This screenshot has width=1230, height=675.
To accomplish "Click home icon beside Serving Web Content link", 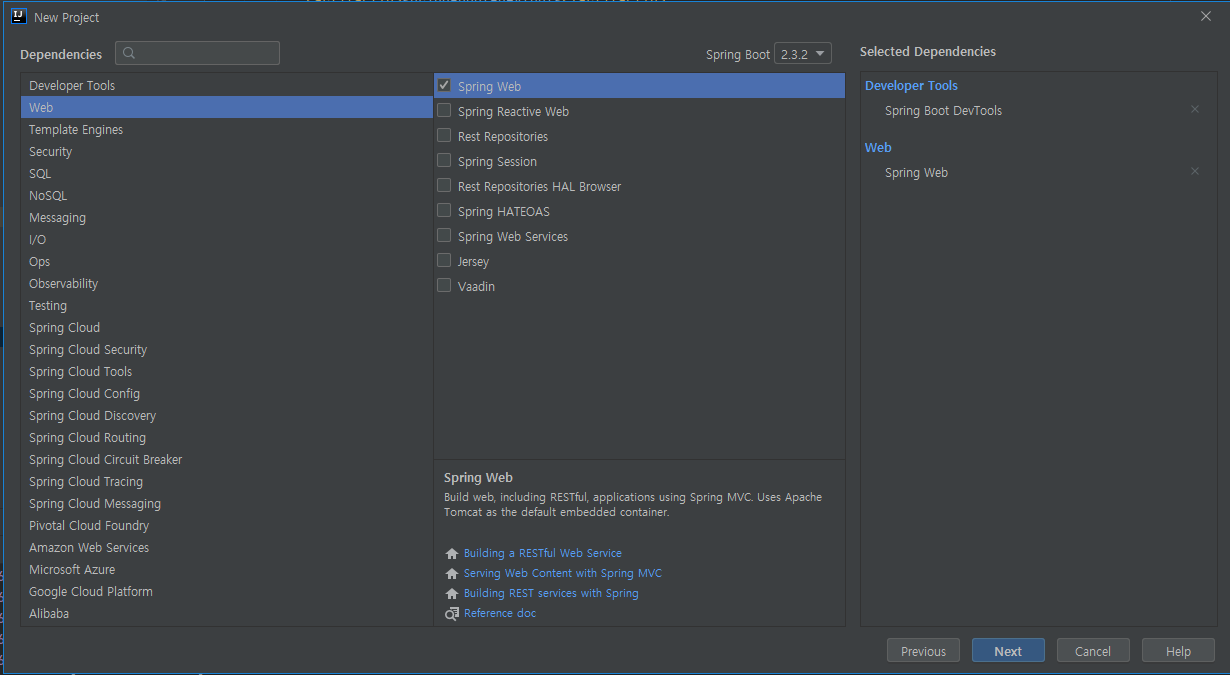I will (452, 573).
